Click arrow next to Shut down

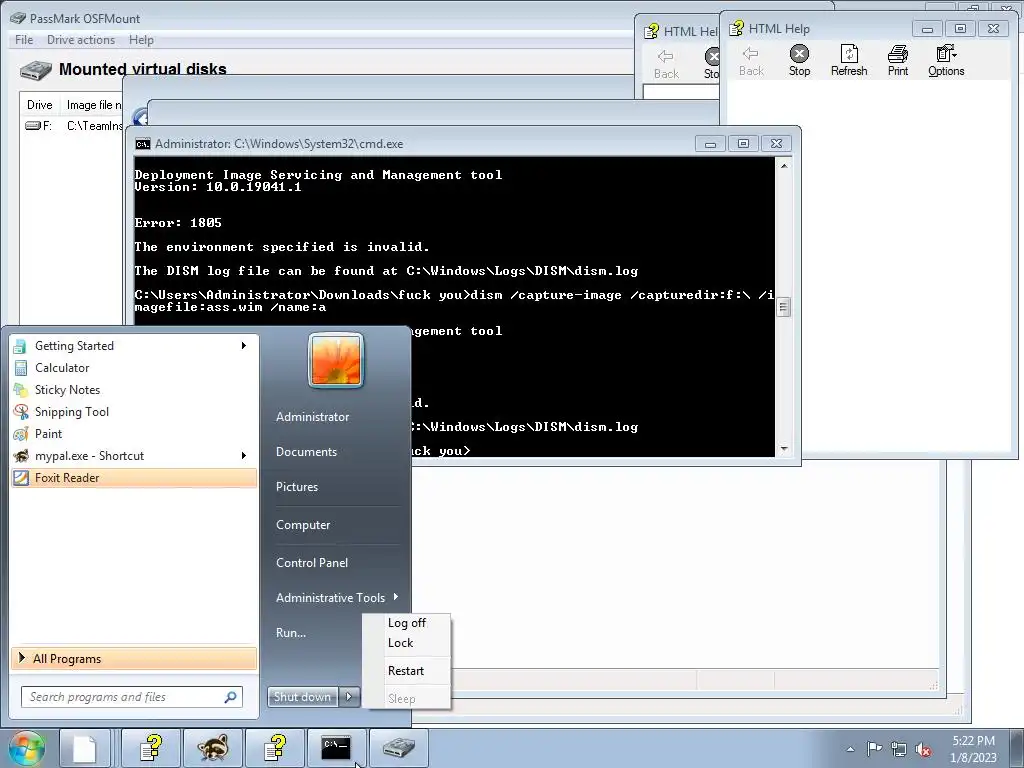pos(349,697)
